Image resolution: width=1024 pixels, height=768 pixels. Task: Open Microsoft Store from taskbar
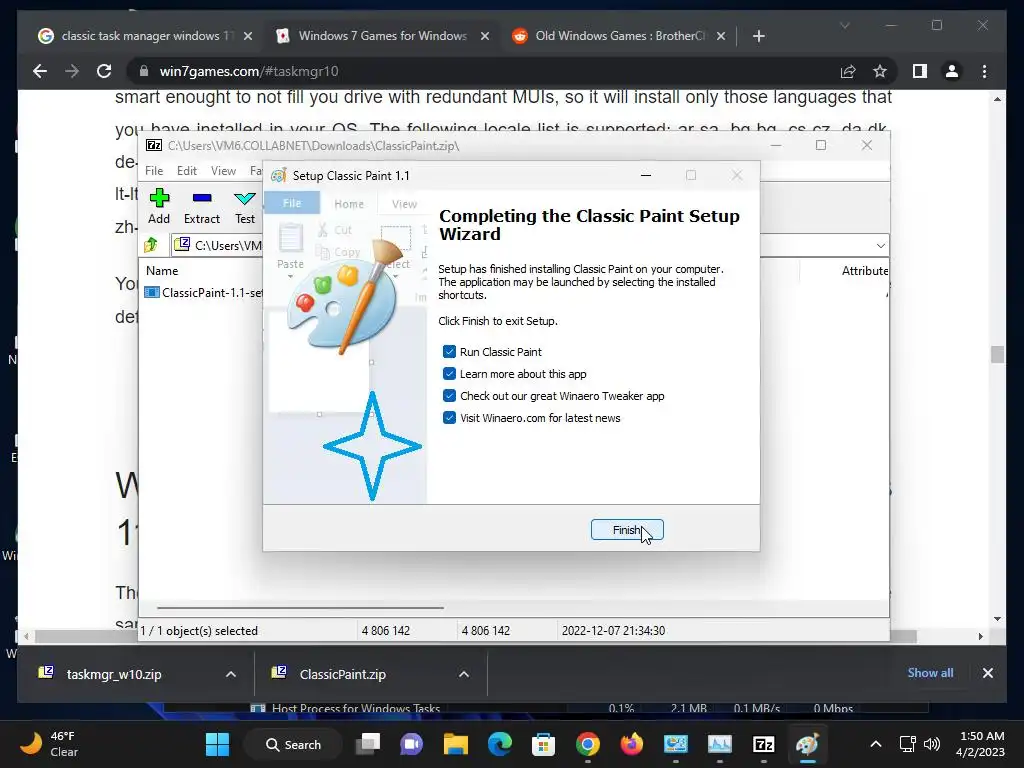click(x=543, y=744)
